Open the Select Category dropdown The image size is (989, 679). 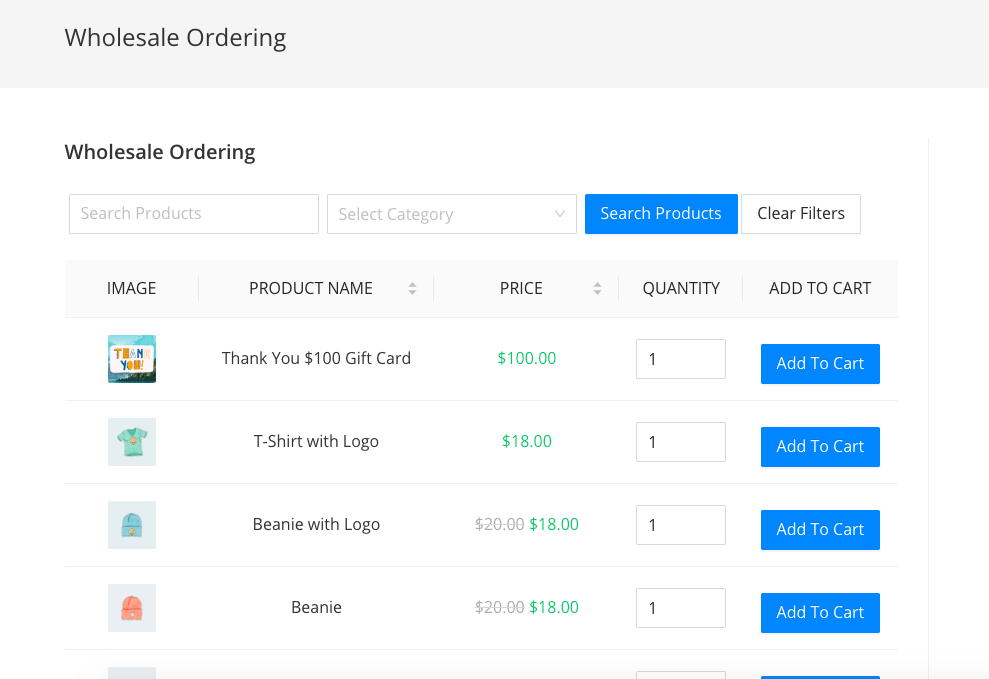(x=452, y=214)
